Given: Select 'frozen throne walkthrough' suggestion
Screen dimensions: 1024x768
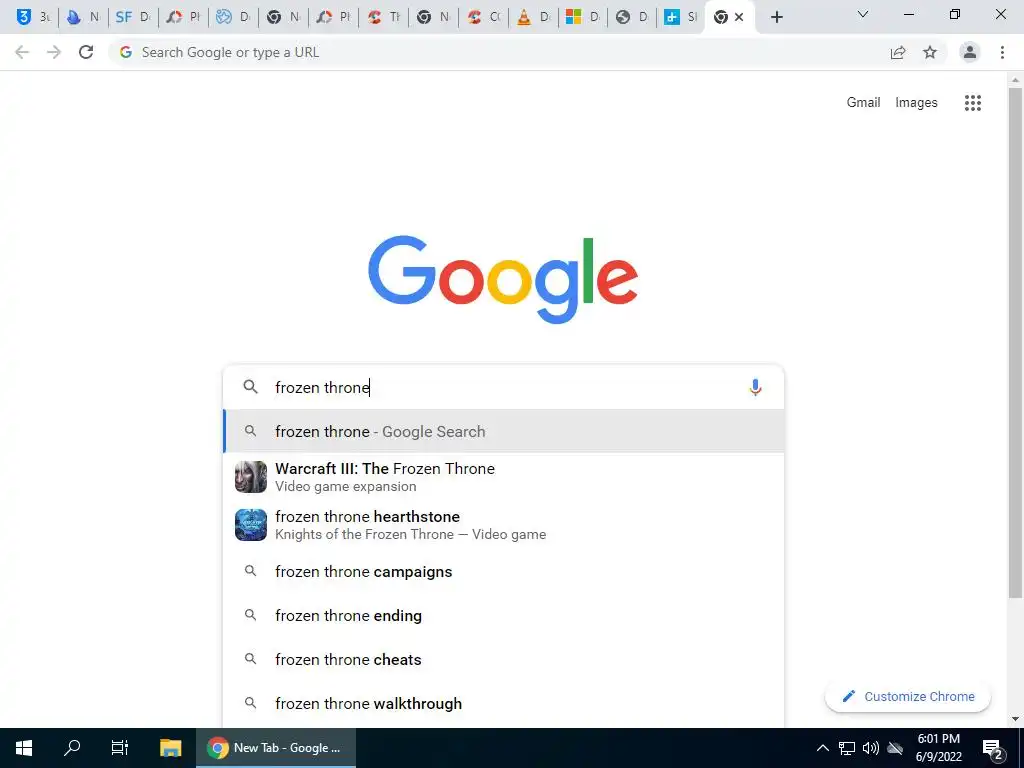Looking at the screenshot, I should tap(504, 703).
